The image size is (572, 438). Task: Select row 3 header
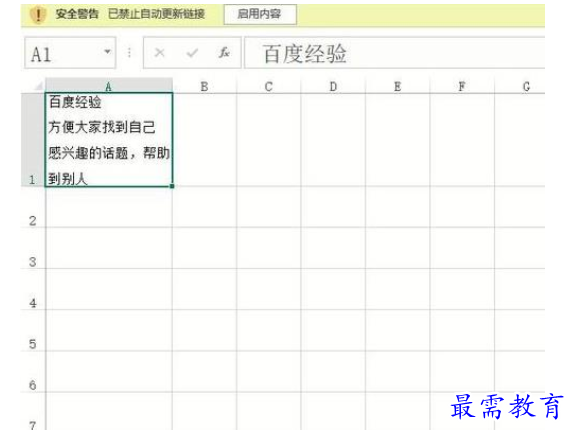point(33,248)
